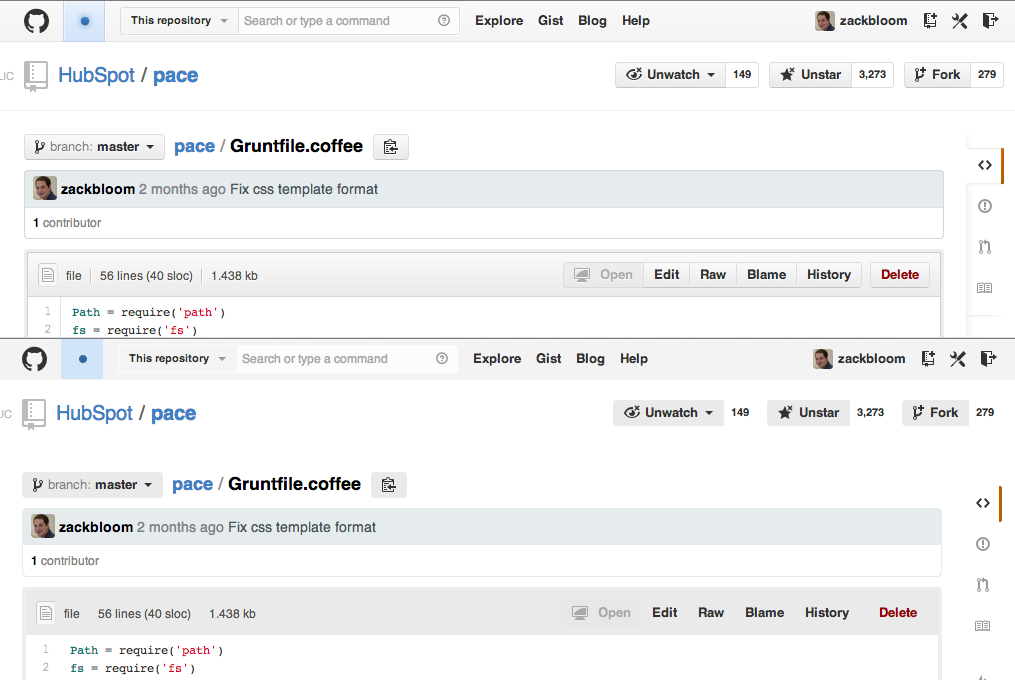1015x680 pixels.
Task: Open Issues sidebar icon in upper screenshot
Action: (985, 206)
